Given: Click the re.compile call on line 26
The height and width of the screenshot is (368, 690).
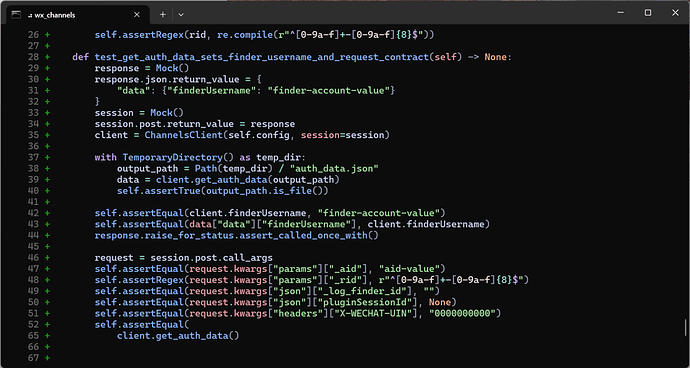Looking at the screenshot, I should point(326,35).
